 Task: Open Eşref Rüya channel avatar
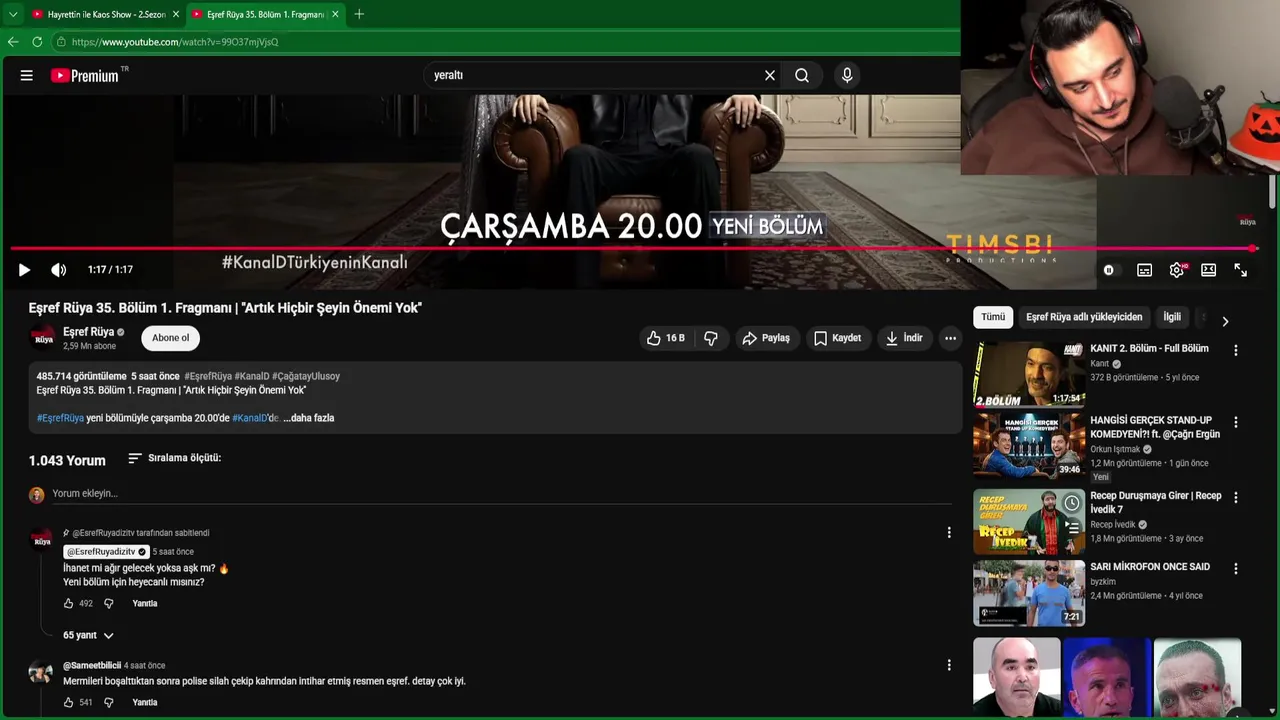click(x=43, y=337)
